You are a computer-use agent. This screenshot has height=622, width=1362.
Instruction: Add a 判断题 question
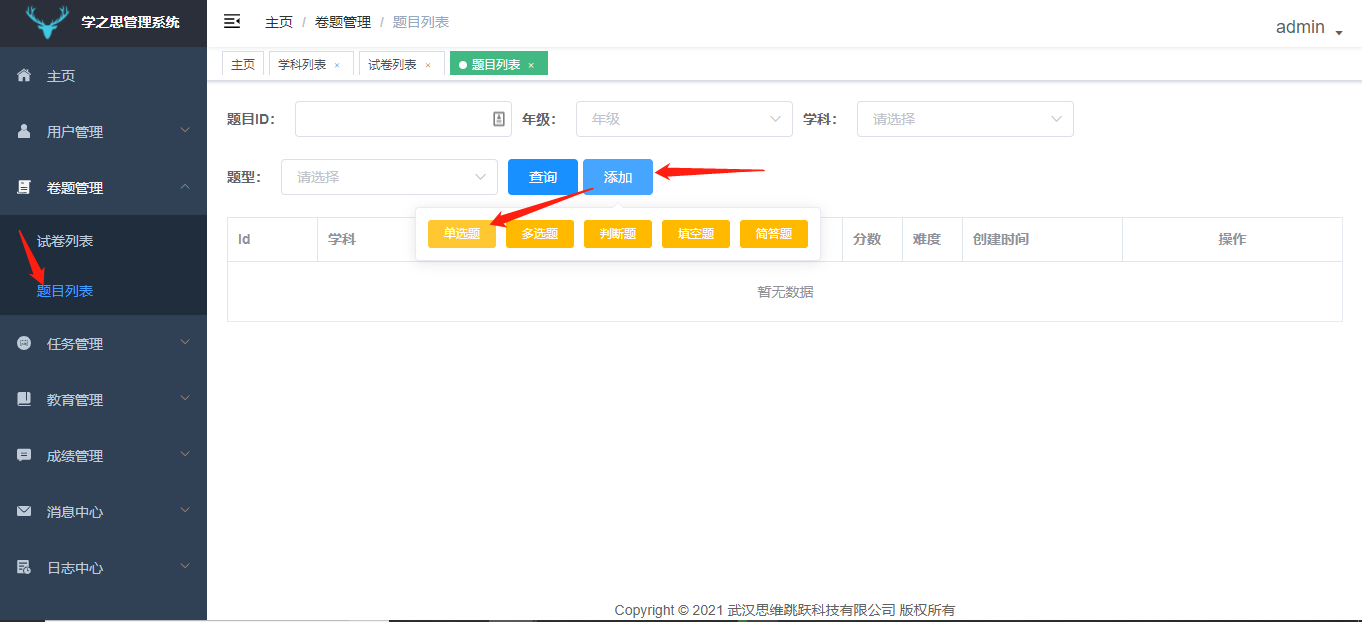point(618,234)
